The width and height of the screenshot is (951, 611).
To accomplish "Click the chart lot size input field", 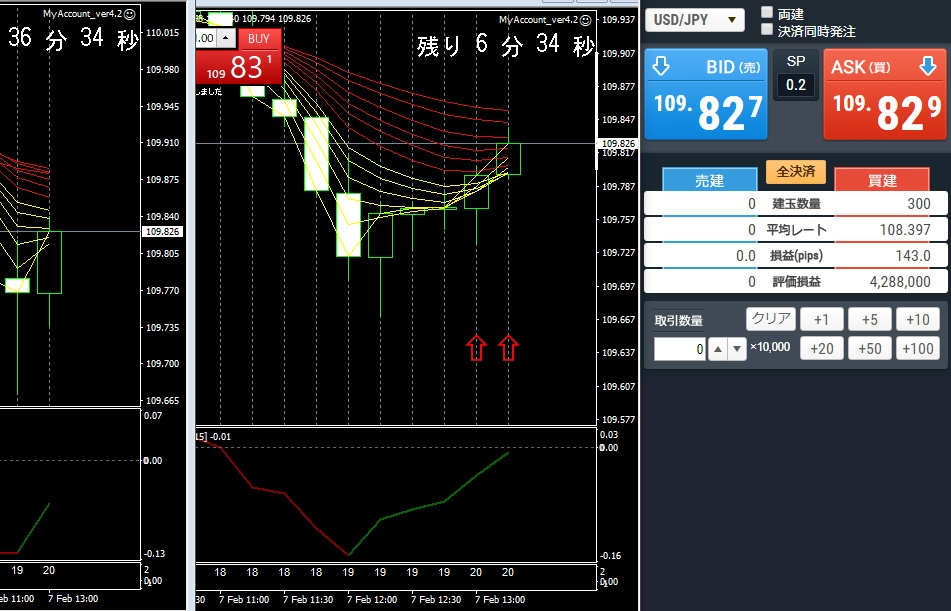I will 206,38.
